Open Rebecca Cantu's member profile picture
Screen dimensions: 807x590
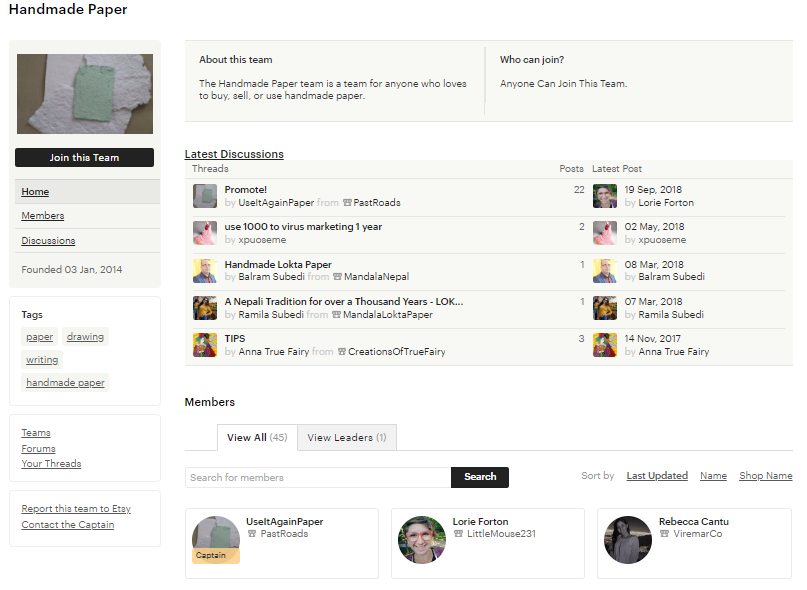pyautogui.click(x=628, y=540)
